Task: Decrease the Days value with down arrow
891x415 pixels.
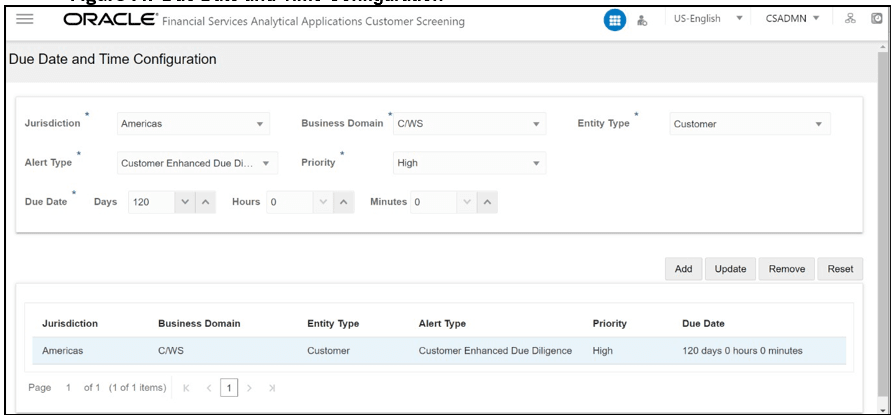Action: tap(185, 202)
